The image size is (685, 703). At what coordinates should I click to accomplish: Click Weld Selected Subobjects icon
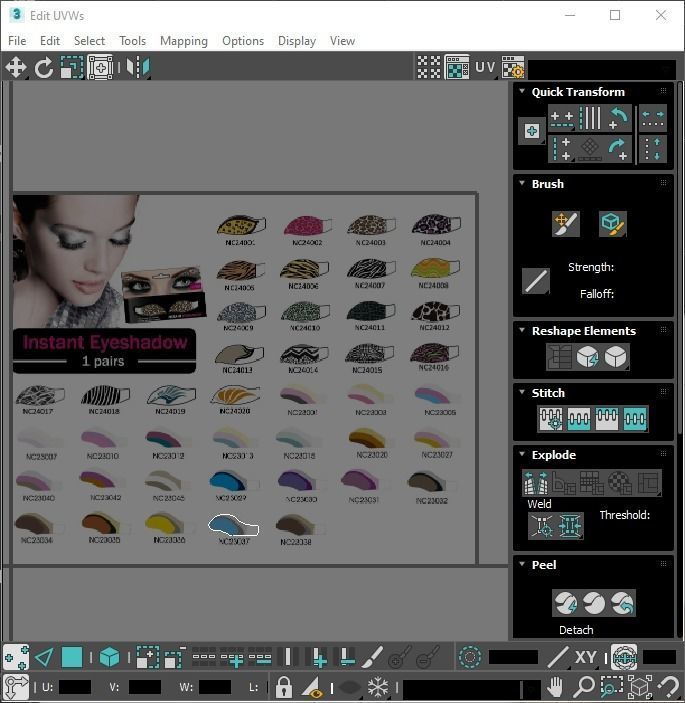coord(569,525)
